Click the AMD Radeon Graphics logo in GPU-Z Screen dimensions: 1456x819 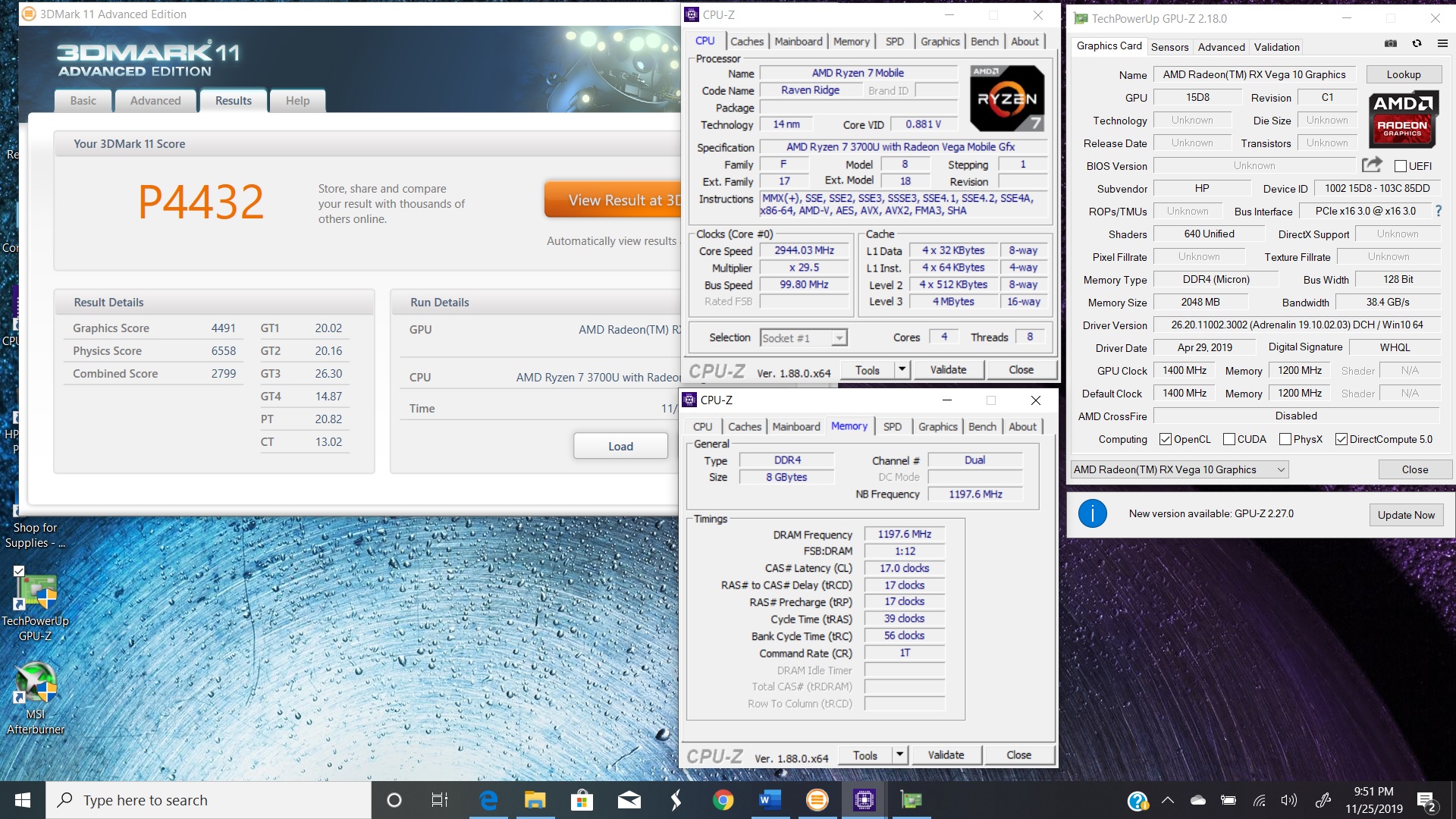(1402, 120)
